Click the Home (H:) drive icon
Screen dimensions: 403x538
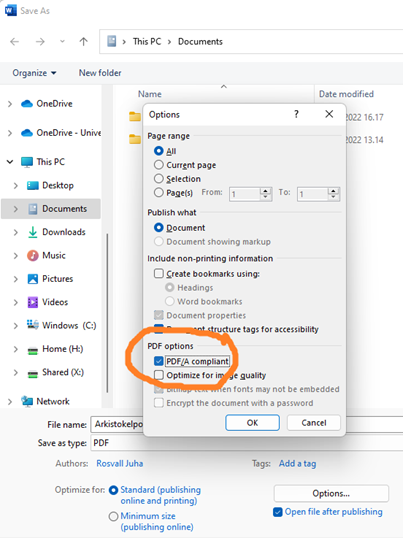point(33,350)
